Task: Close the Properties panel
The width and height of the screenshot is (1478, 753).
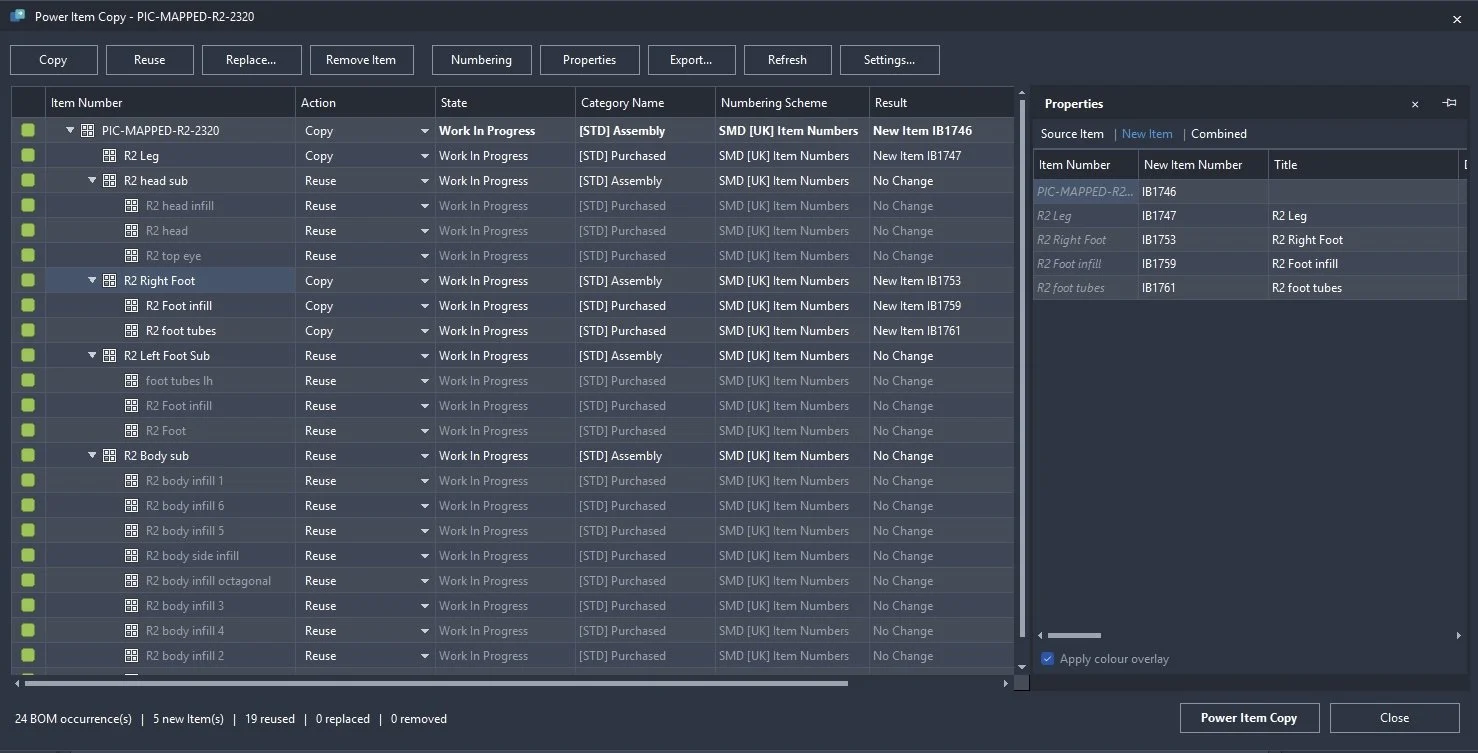Action: click(1415, 104)
